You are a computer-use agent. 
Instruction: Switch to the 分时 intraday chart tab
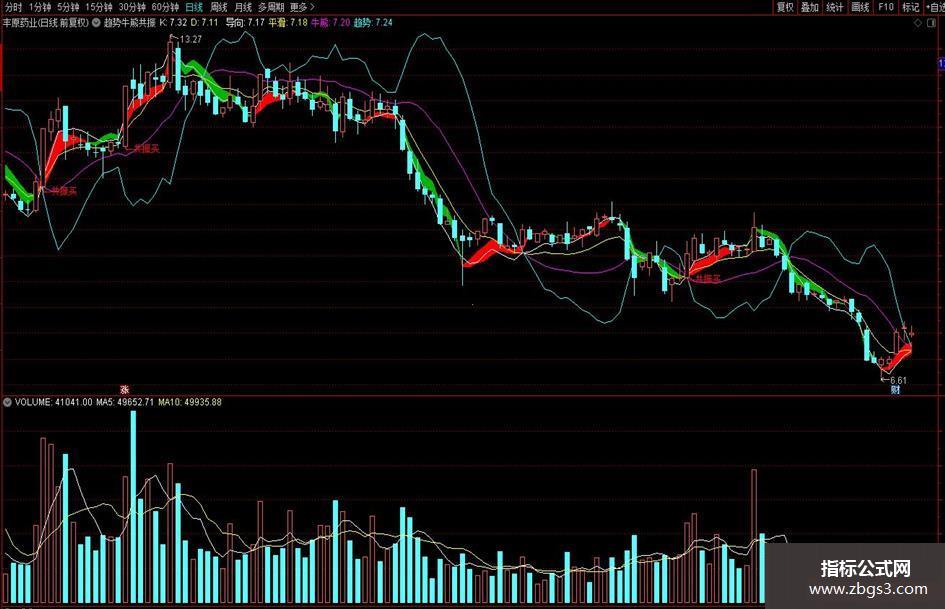(13, 7)
